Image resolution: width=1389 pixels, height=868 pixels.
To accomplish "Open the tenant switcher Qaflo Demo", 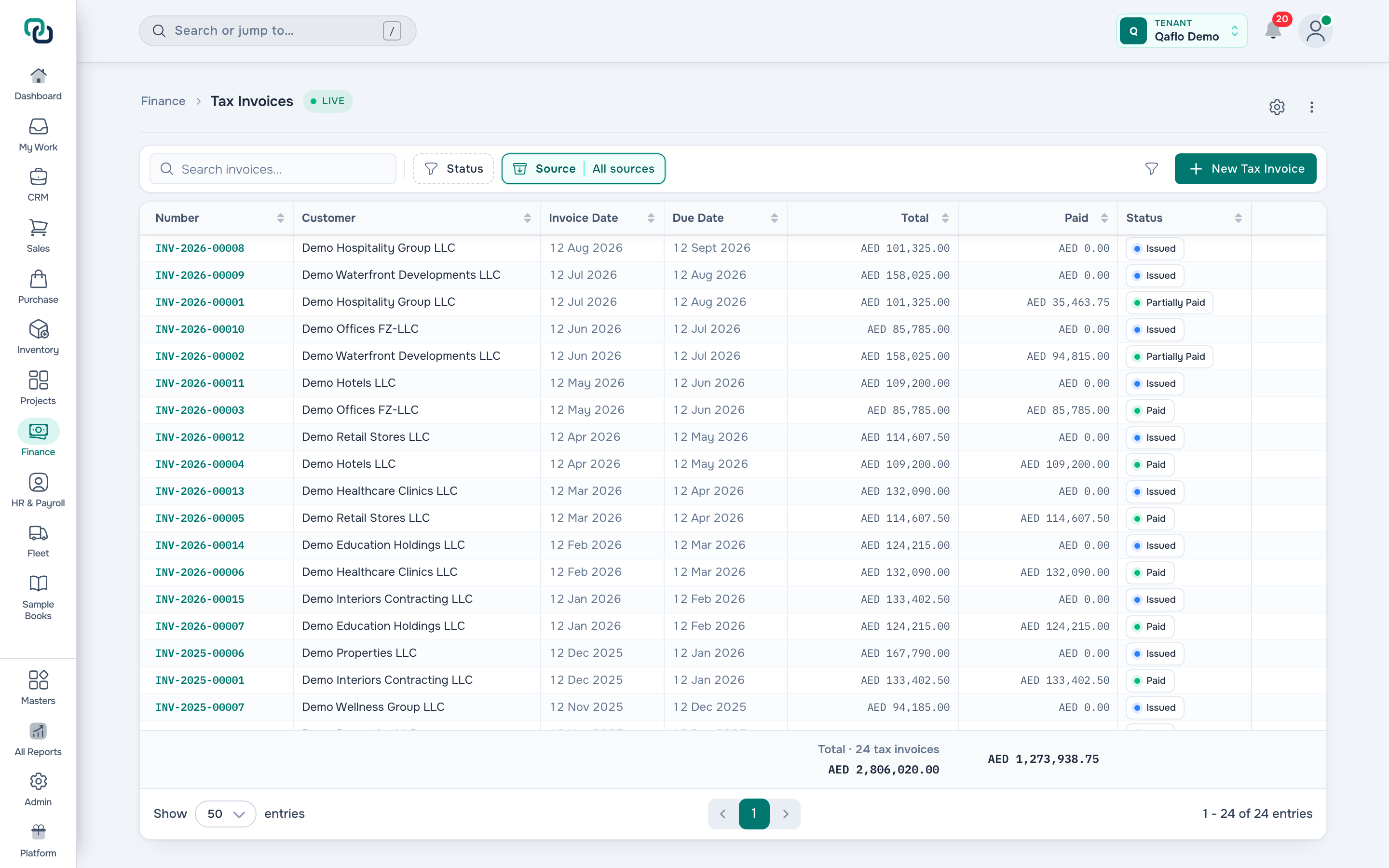I will (x=1182, y=31).
